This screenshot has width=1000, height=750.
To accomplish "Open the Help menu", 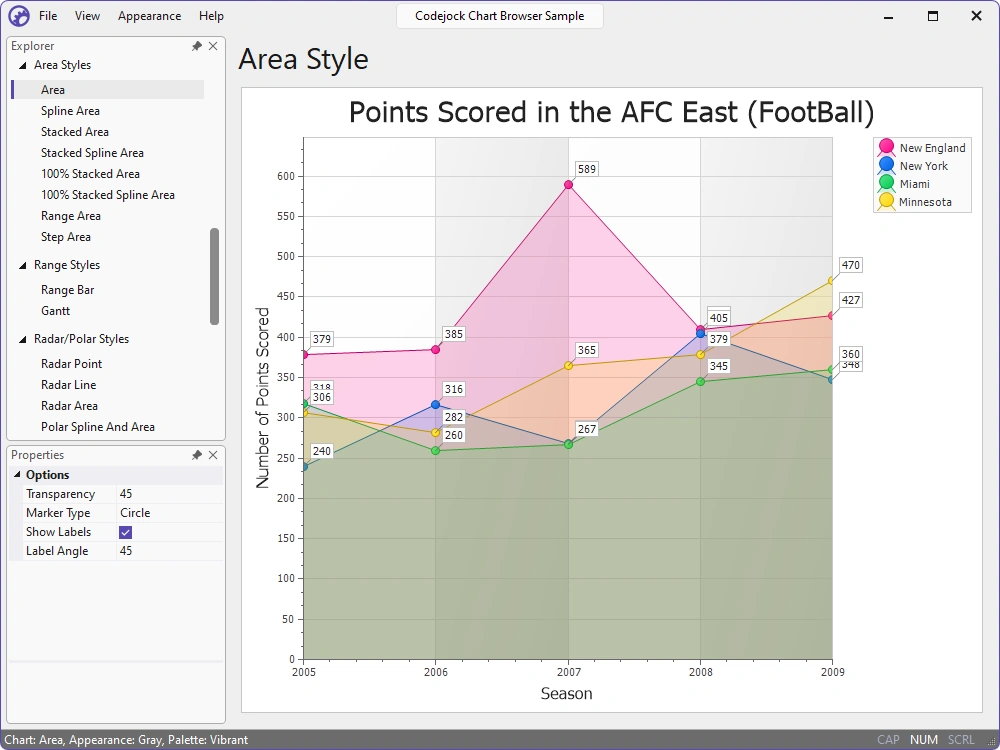I will 211,16.
